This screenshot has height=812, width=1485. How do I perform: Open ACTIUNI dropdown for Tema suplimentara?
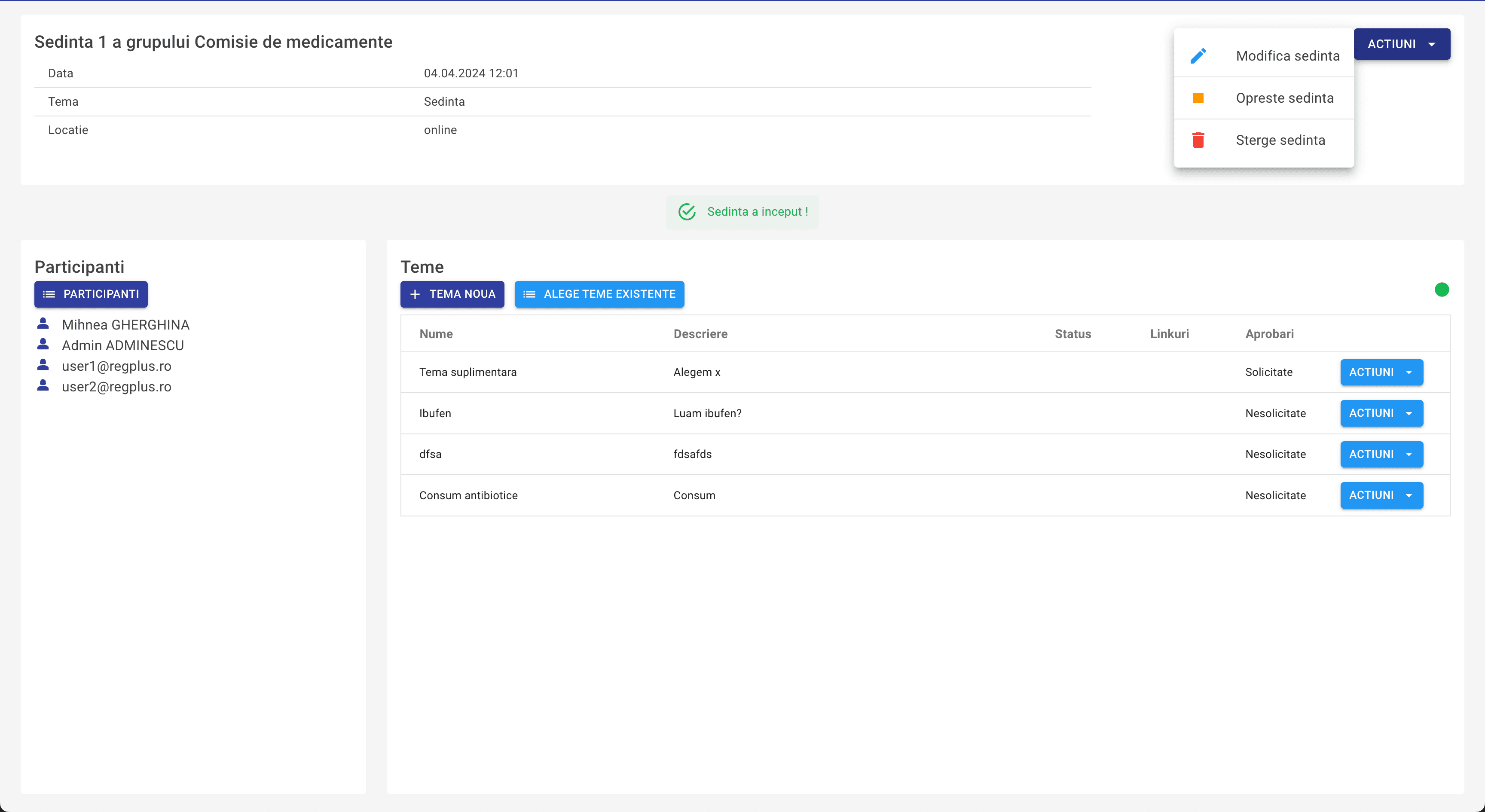1381,372
